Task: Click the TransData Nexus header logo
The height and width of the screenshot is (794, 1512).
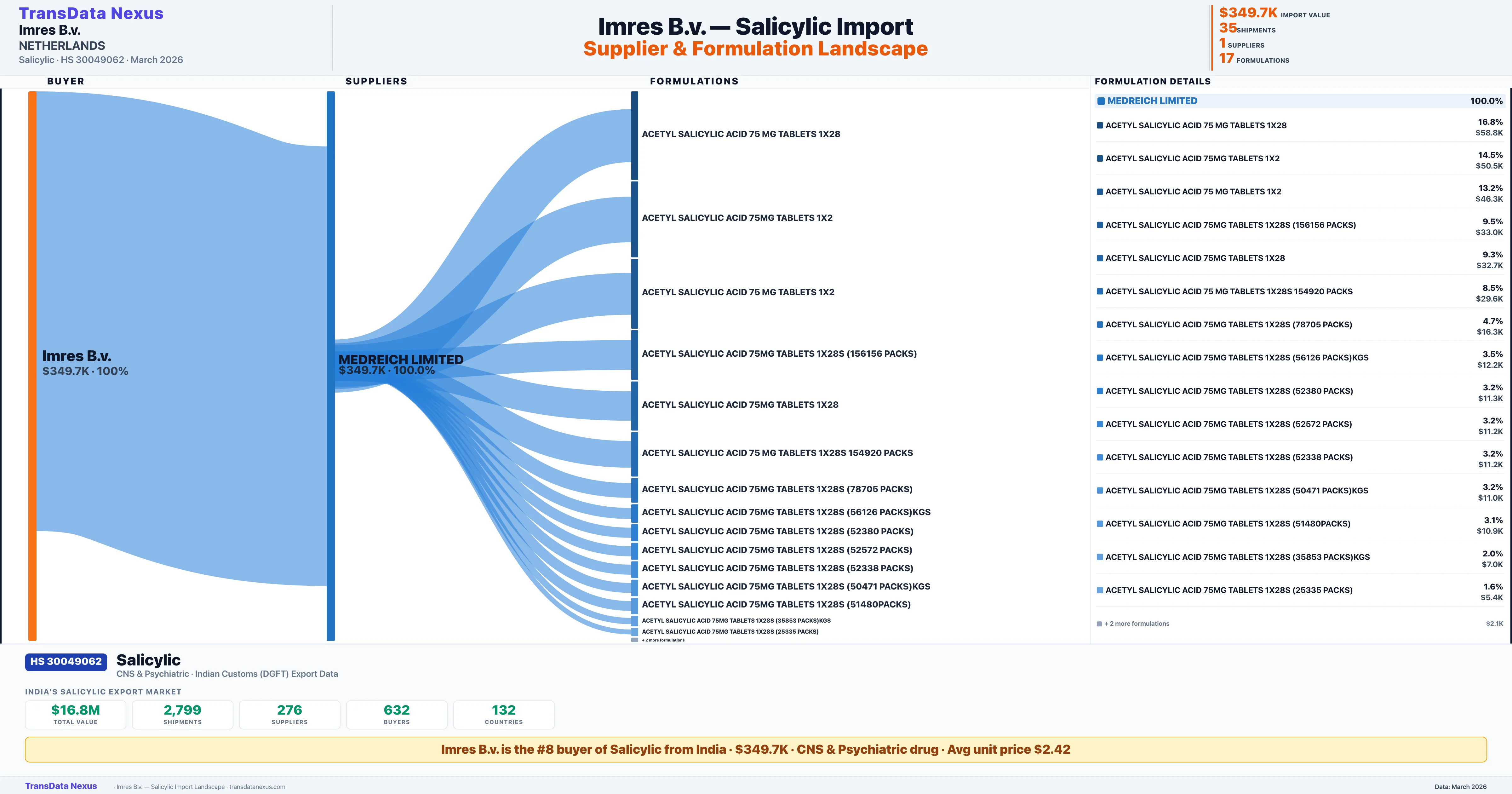Action: pos(91,13)
